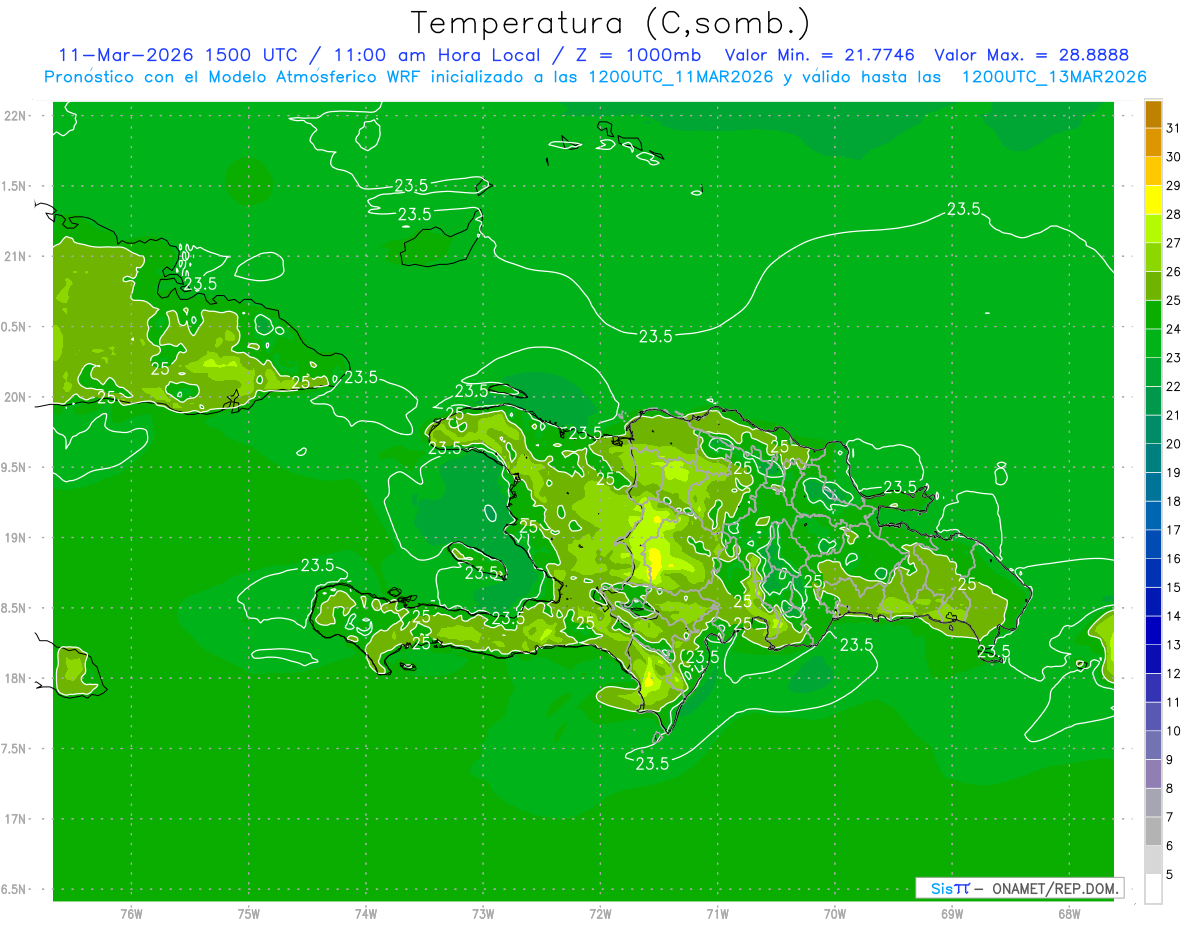Click the '70W' longitude label
This screenshot has width=1200, height=927.
point(835,913)
